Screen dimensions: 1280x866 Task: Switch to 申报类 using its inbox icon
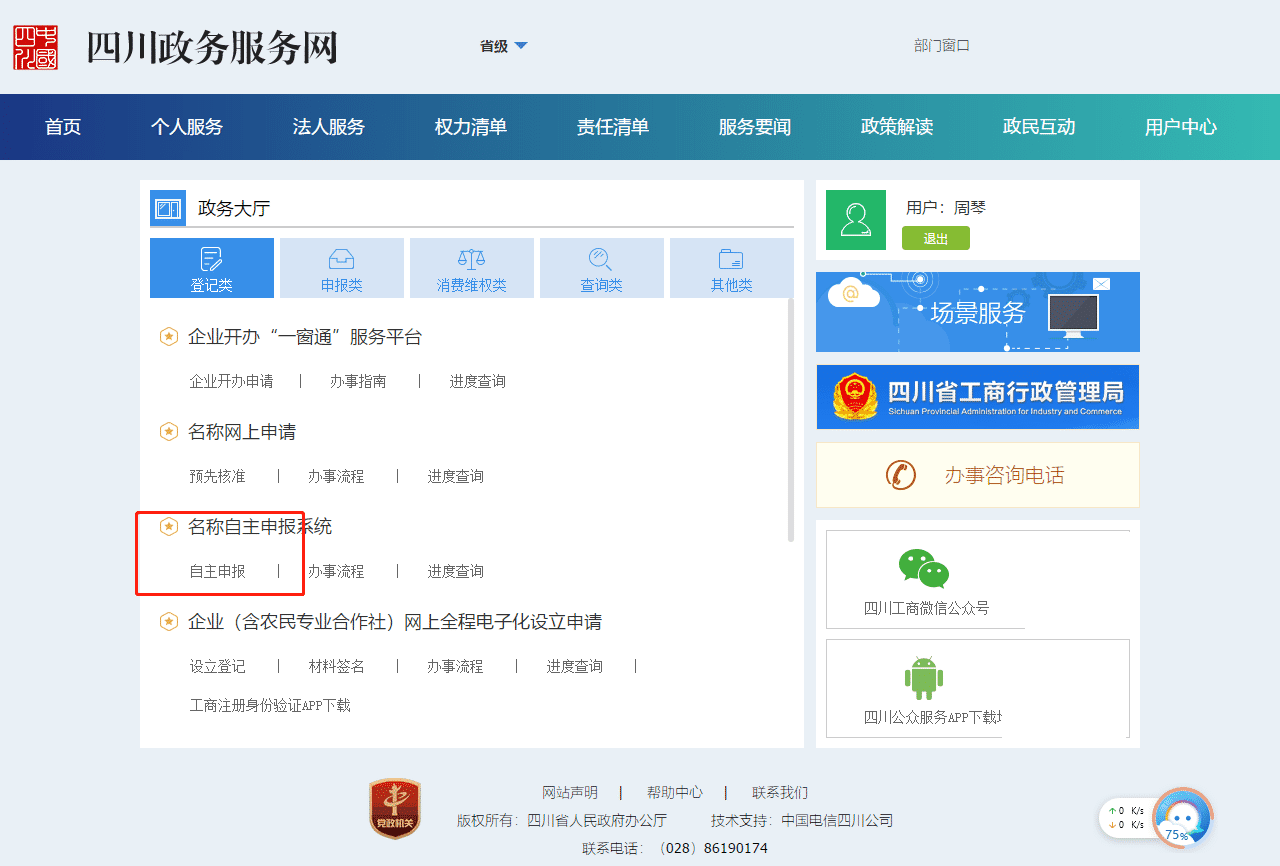341,260
